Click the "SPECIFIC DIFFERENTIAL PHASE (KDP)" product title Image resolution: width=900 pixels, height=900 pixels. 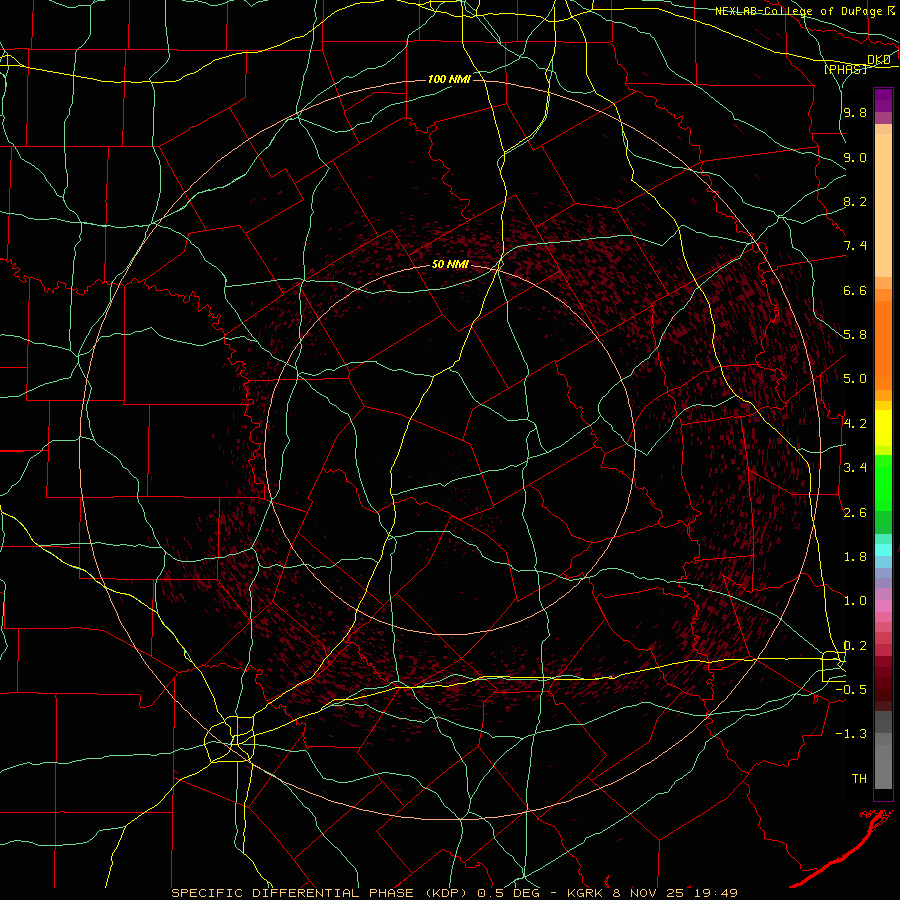[x=317, y=893]
